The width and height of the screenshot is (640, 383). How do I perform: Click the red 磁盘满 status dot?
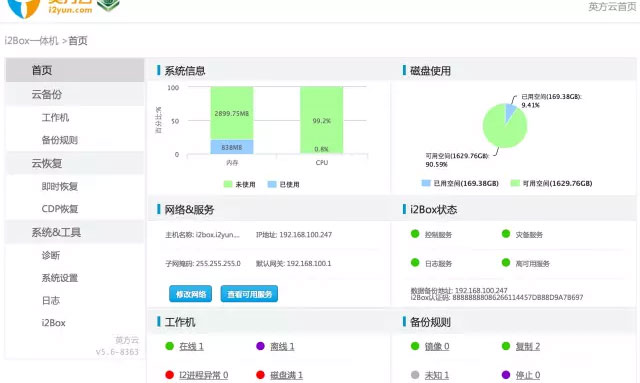point(260,374)
